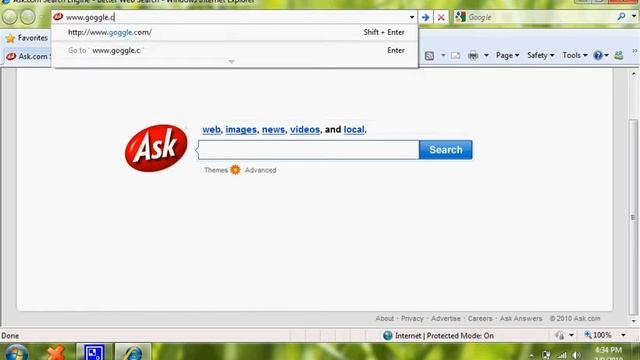The height and width of the screenshot is (360, 640).
Task: Click the orange X taskbar icon
Action: coord(56,352)
